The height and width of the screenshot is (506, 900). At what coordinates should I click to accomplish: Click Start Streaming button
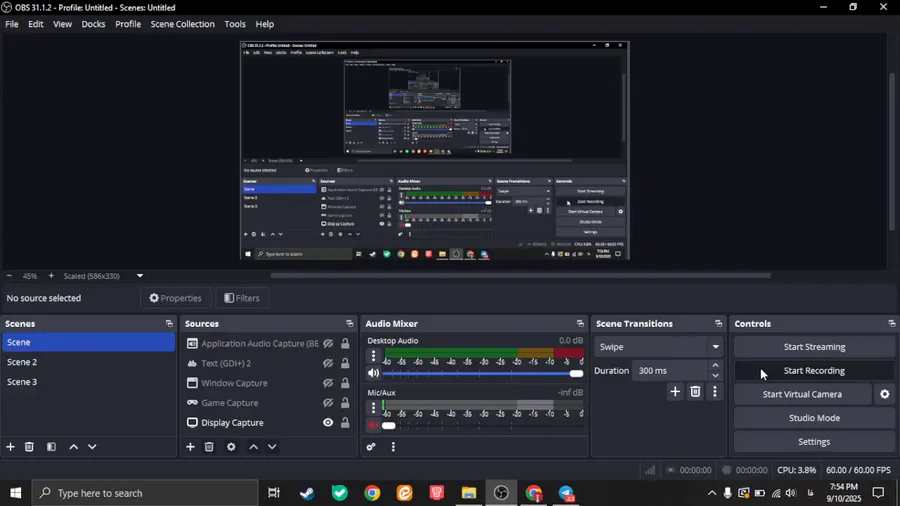coord(814,347)
